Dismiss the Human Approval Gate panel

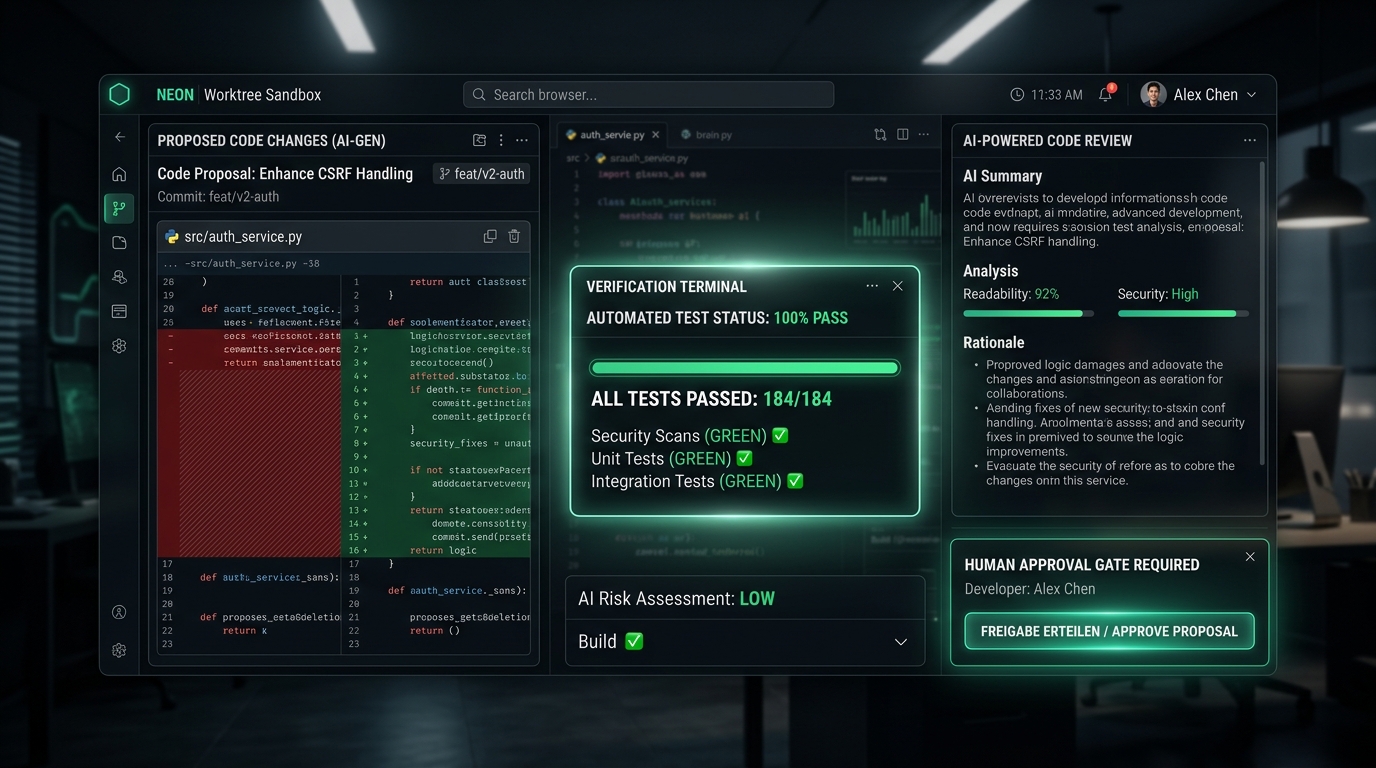(x=1250, y=557)
